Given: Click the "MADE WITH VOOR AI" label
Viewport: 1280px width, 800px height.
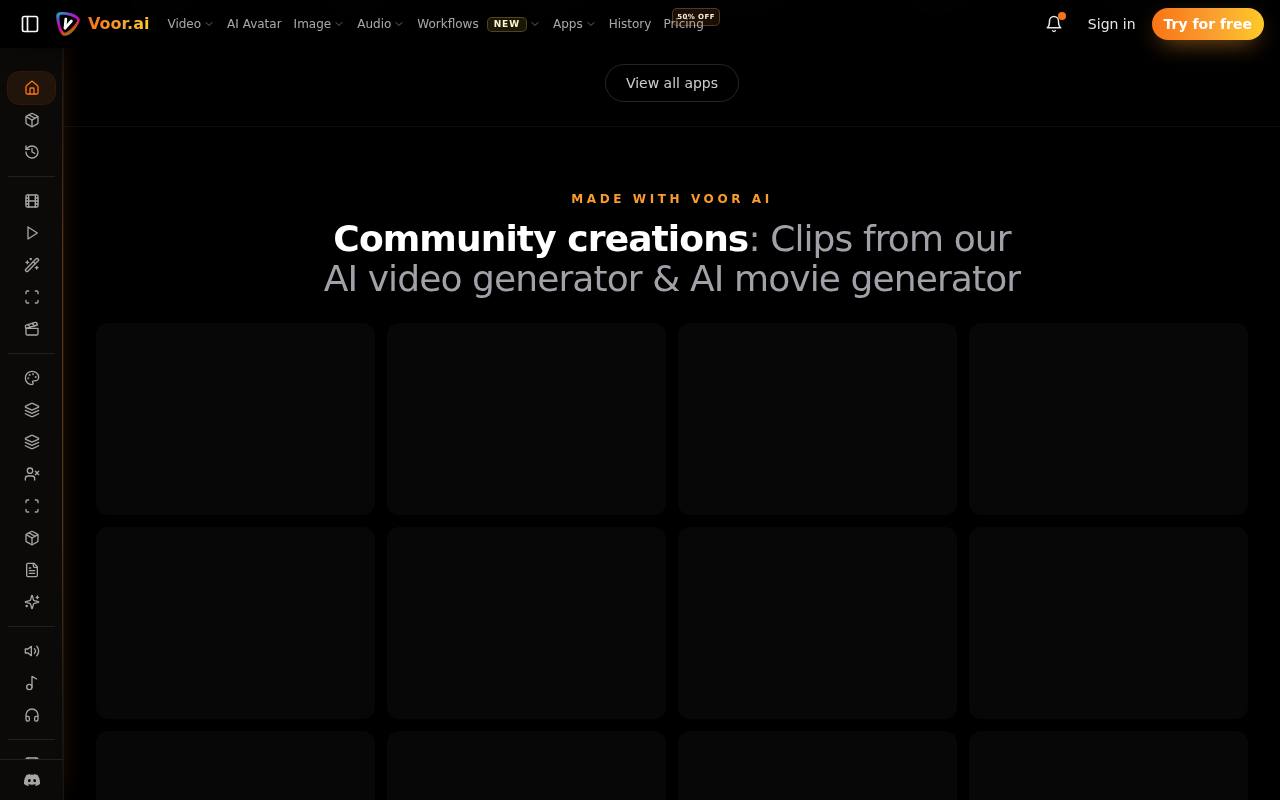Looking at the screenshot, I should point(672,199).
